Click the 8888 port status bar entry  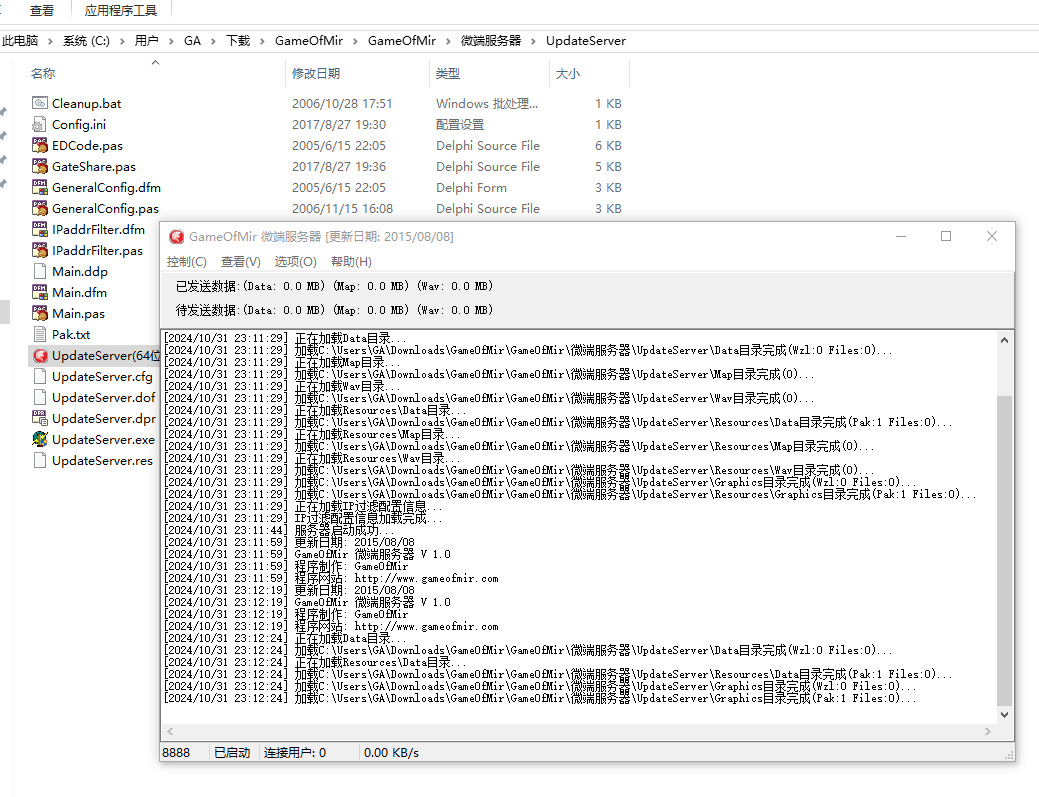176,753
